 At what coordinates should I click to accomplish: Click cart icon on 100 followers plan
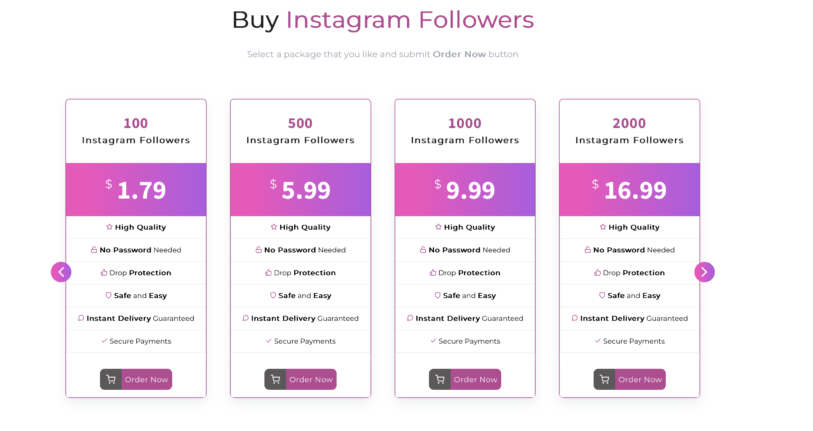pos(111,379)
